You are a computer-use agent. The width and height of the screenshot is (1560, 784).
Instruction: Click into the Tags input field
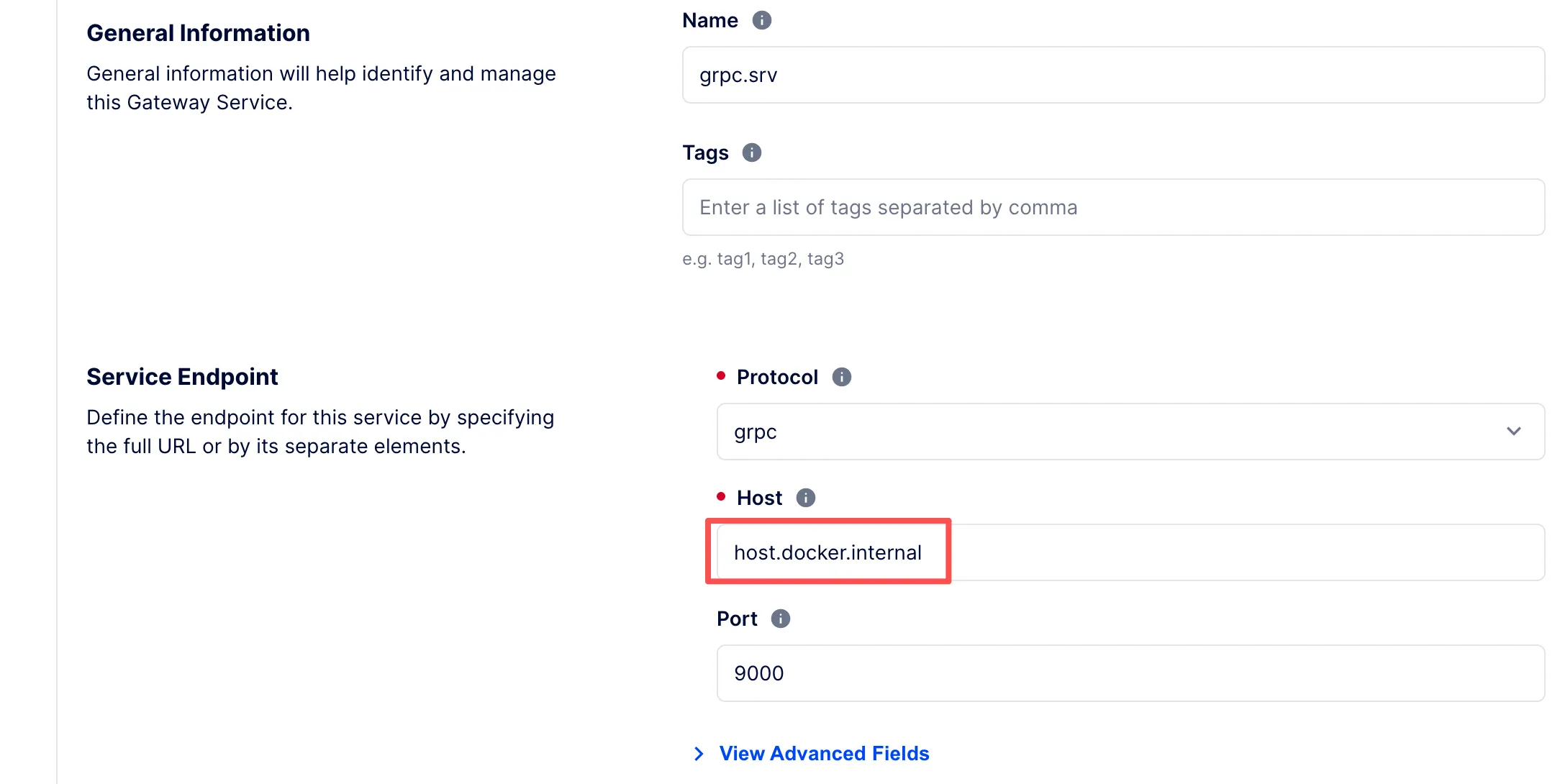pyautogui.click(x=1112, y=207)
